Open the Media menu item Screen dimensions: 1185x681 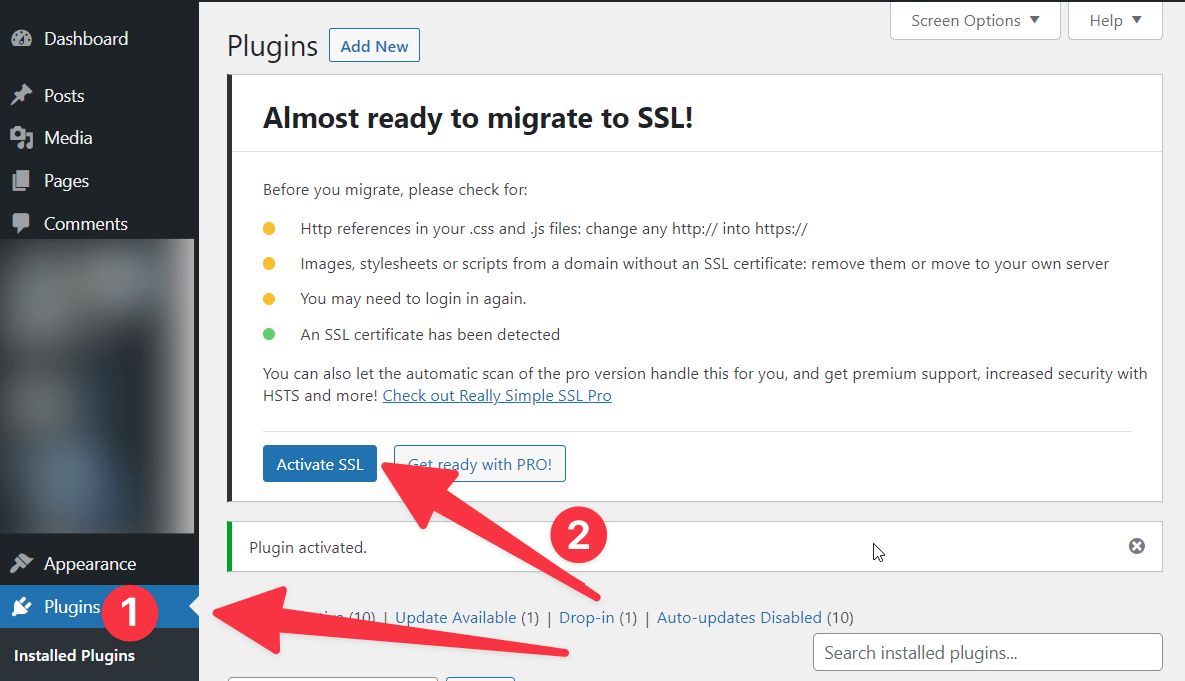tap(99, 138)
